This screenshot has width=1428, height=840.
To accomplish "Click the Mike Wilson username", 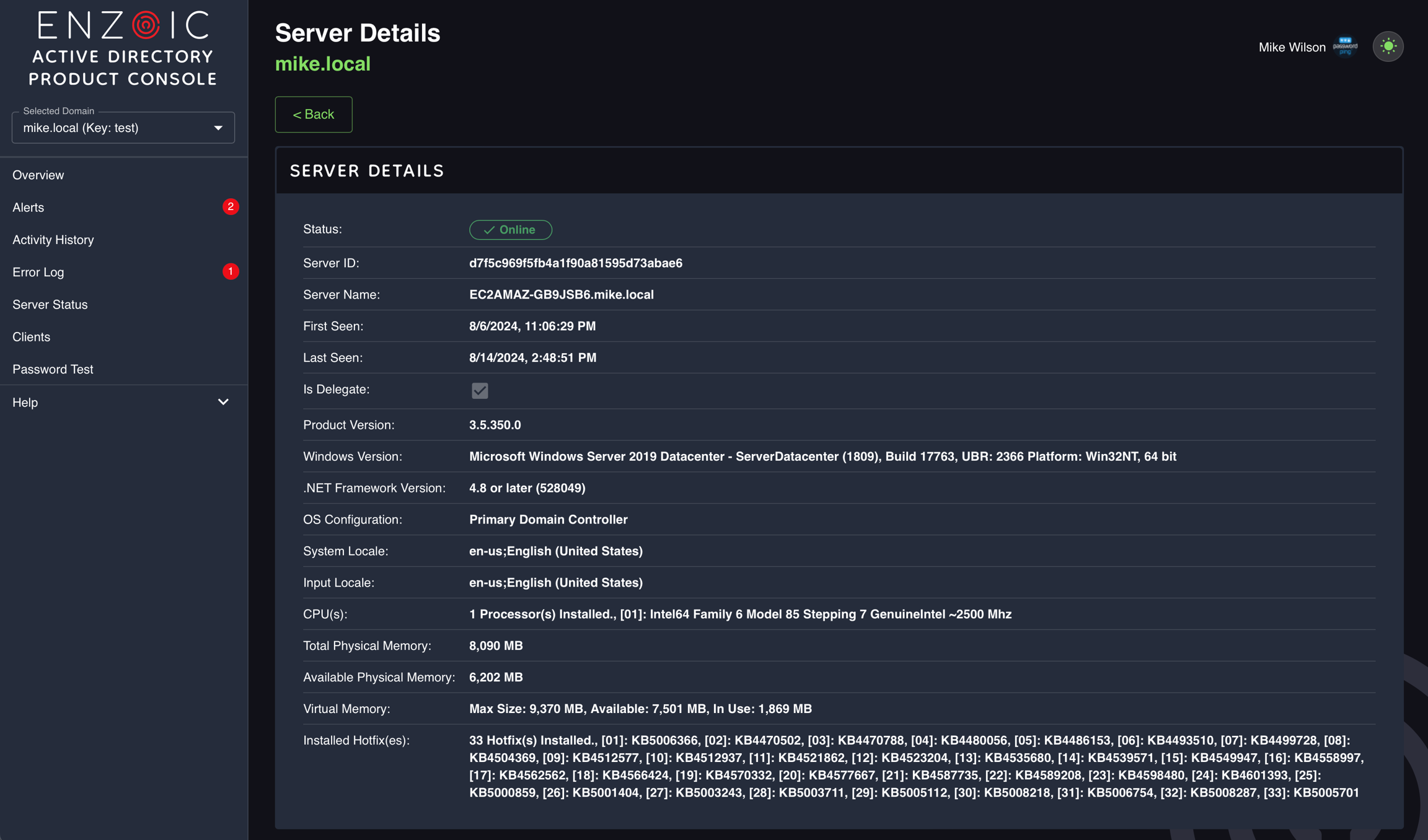I will coord(1292,47).
